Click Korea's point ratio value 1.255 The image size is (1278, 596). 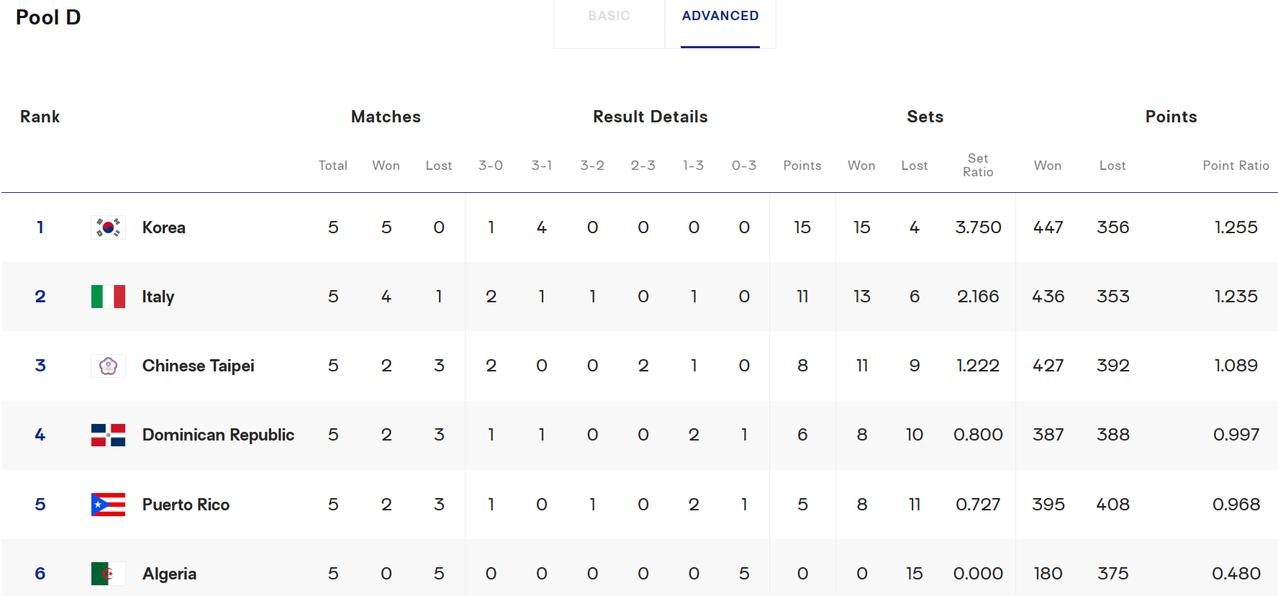1236,227
